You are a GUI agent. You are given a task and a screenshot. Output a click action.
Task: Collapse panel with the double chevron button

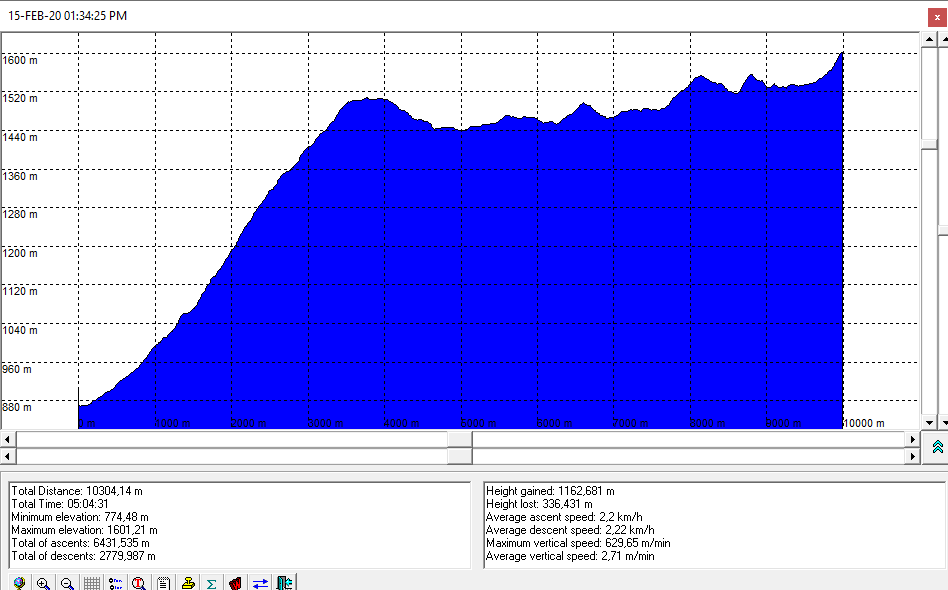tap(937, 447)
